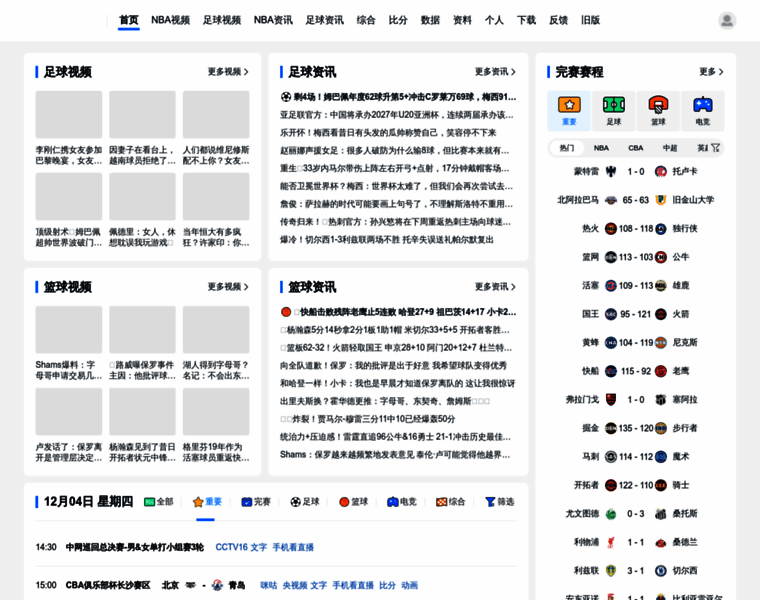The image size is (760, 600).
Task: Click the 热火 team logo
Action: click(x=611, y=229)
